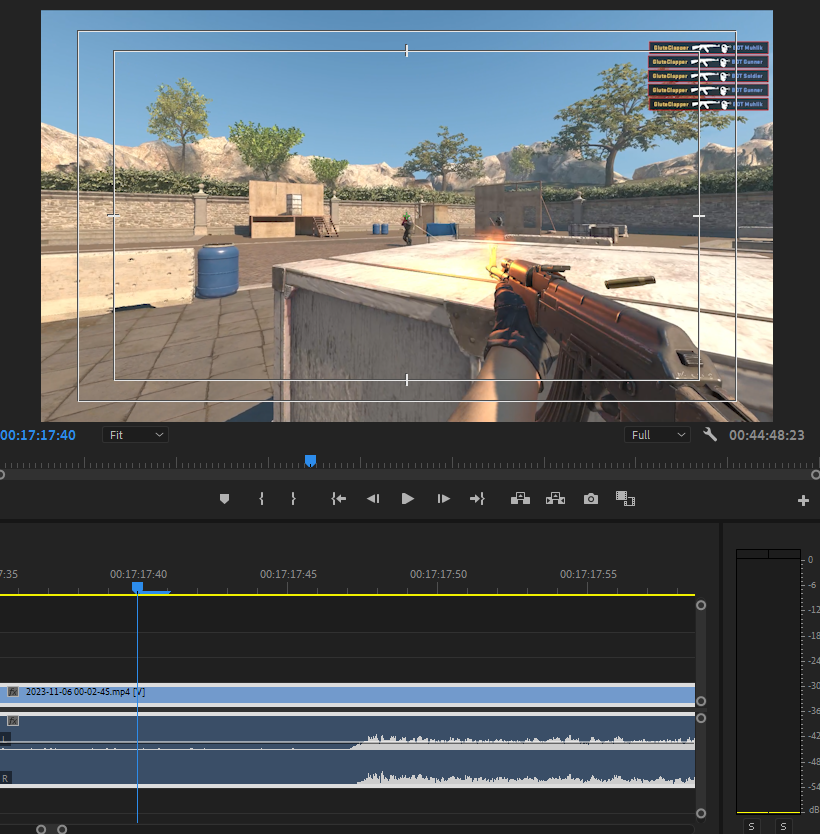Open the button editor plus icon
This screenshot has width=820, height=834.
[803, 501]
